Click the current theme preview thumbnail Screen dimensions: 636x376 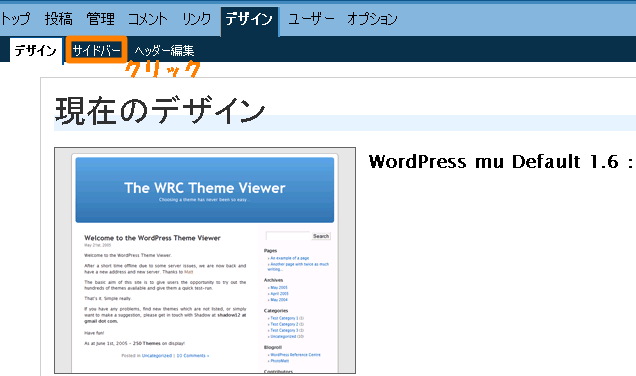click(x=205, y=260)
